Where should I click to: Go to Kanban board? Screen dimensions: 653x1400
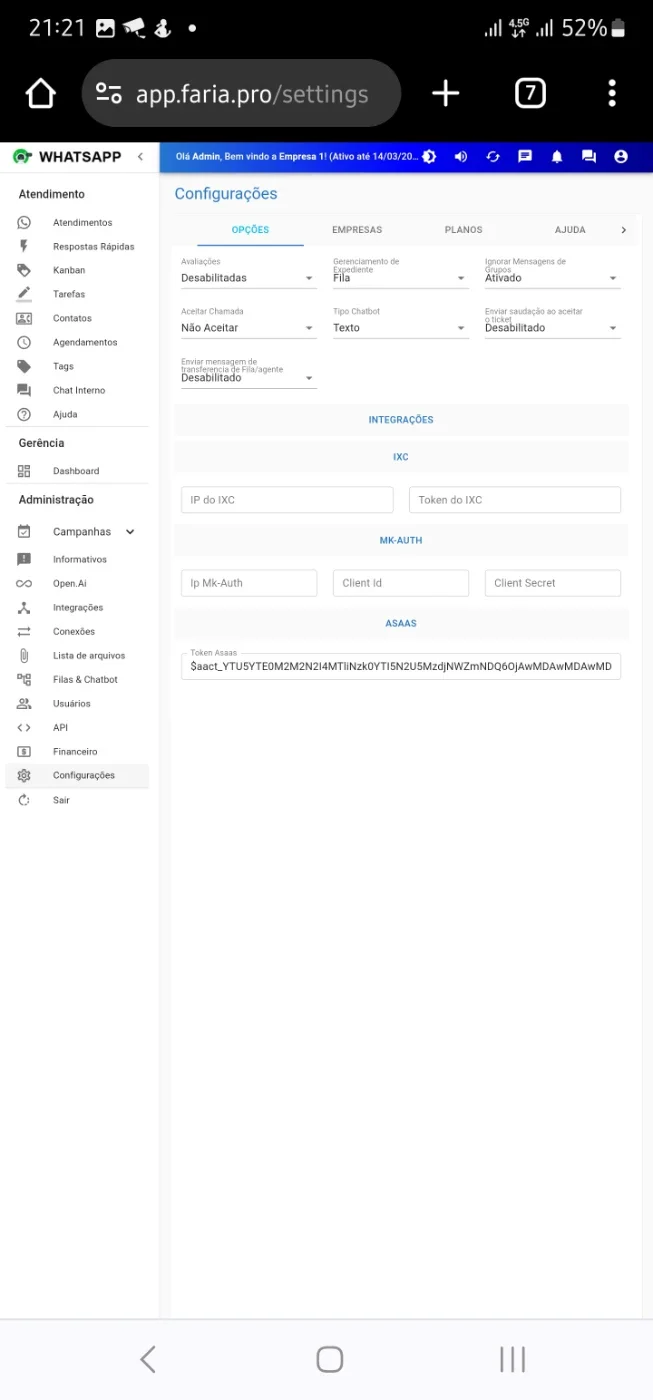78,270
